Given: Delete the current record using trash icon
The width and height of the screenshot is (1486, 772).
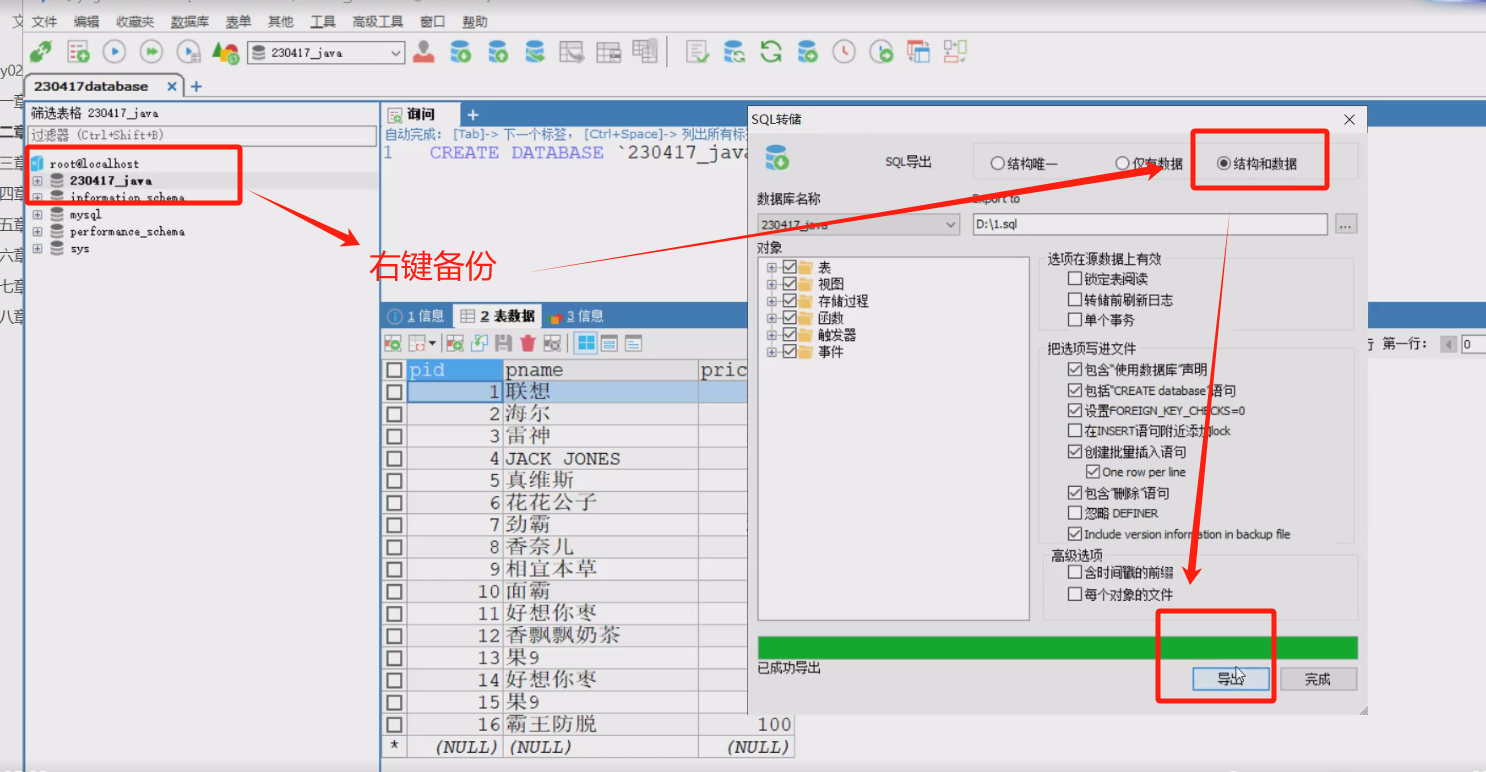Looking at the screenshot, I should [529, 343].
